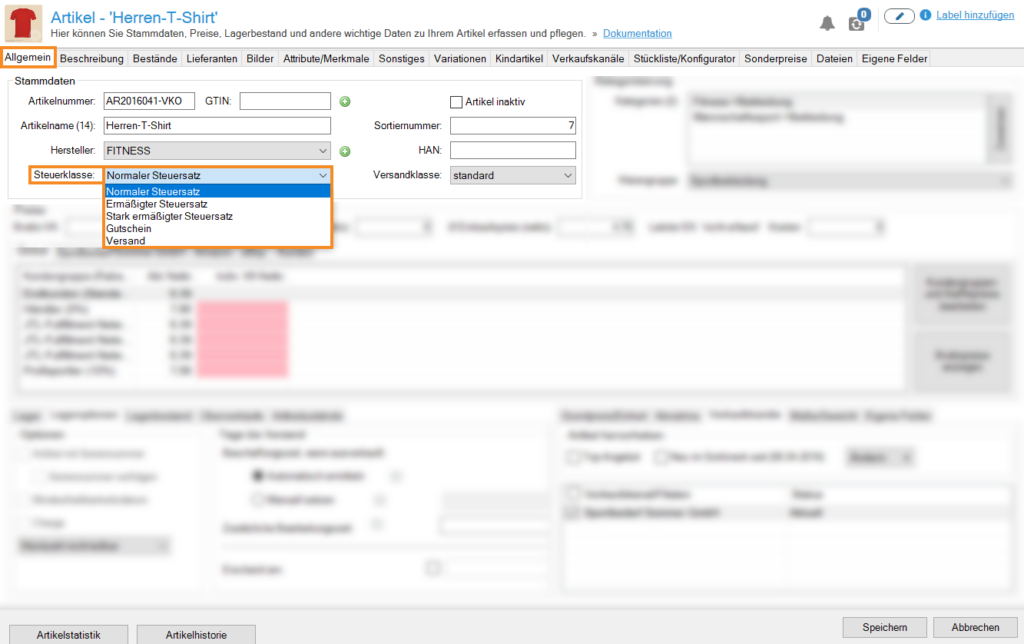This screenshot has width=1024, height=644.
Task: Expand the Hersteller dropdown showing FITNESS
Action: [217, 151]
